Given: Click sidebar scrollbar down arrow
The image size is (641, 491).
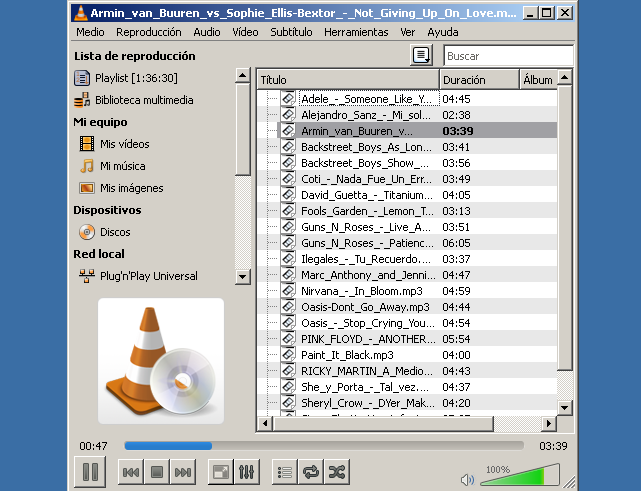Looking at the screenshot, I should point(243,276).
